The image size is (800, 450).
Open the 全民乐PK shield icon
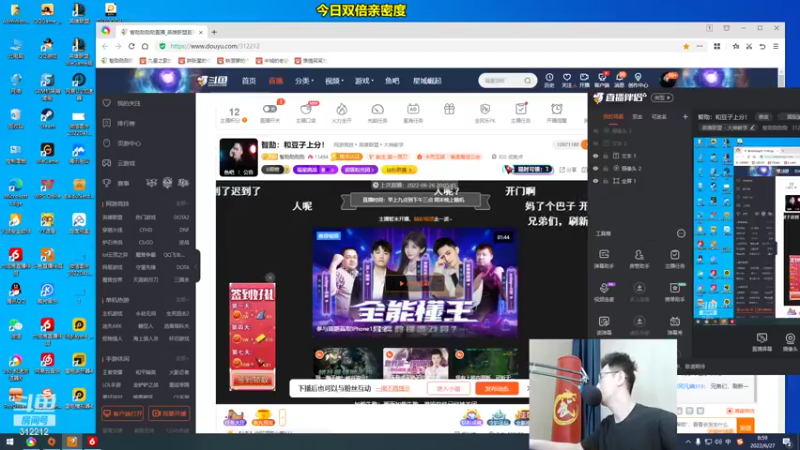coord(485,109)
